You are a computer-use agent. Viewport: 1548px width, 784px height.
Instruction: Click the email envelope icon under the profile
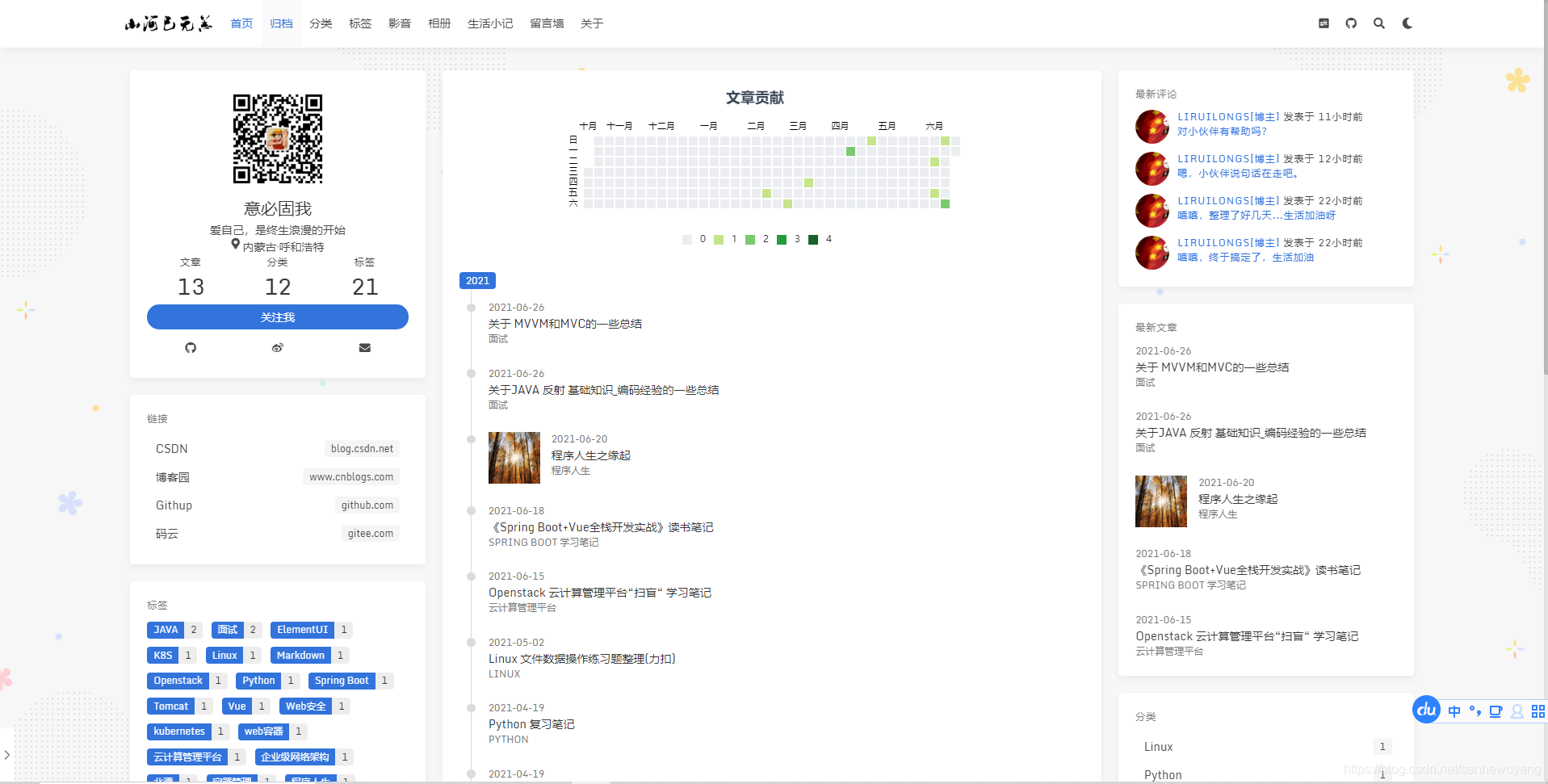[x=364, y=348]
